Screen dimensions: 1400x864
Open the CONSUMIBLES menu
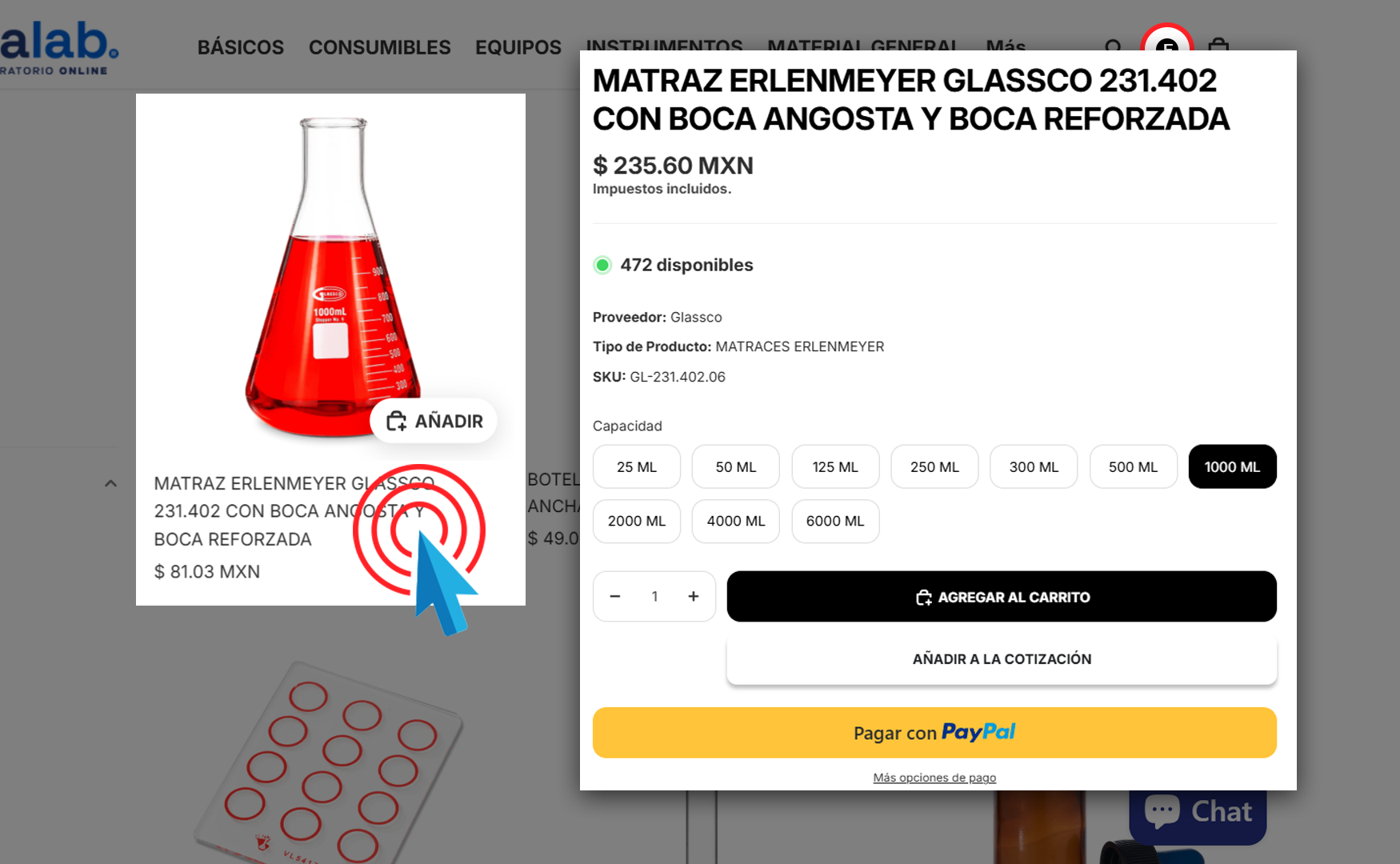(380, 47)
